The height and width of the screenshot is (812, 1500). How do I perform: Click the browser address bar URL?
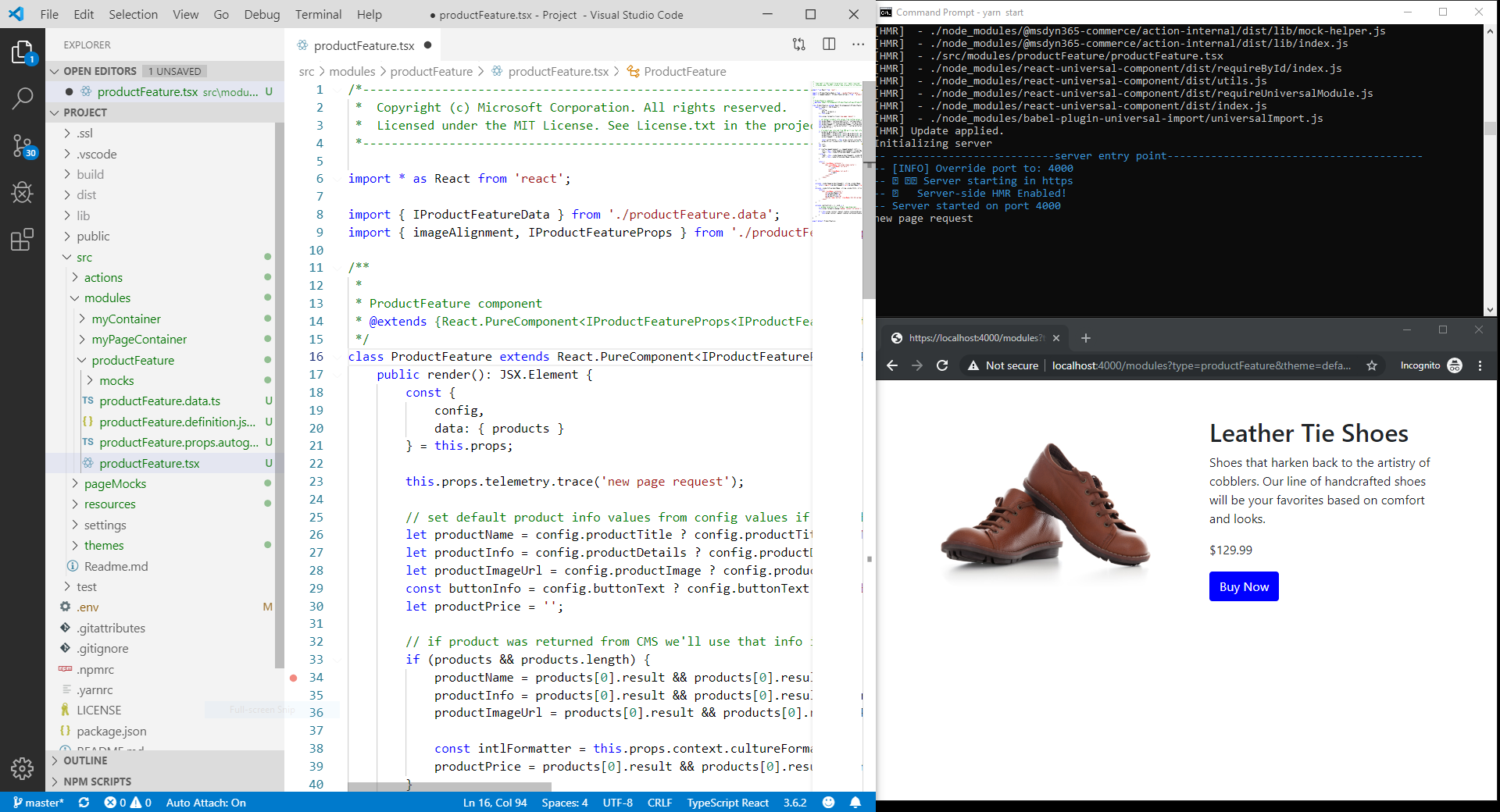[x=1201, y=365]
